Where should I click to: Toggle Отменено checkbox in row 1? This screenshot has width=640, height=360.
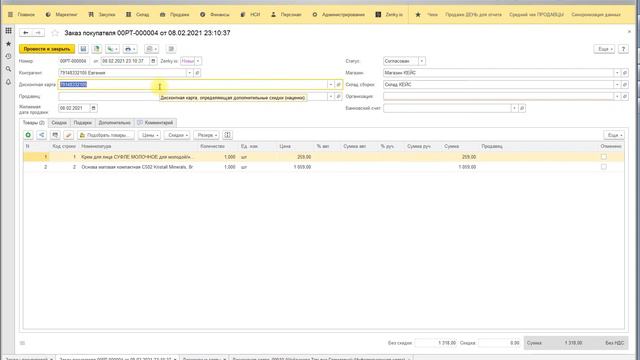(604, 157)
